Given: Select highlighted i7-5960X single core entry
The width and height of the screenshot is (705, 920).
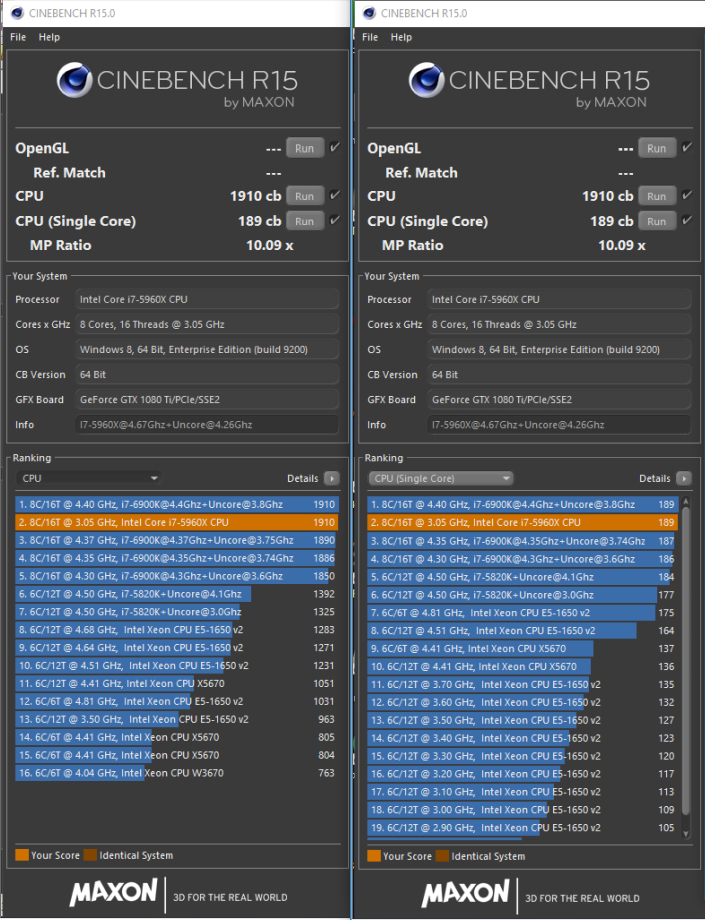Looking at the screenshot, I should pos(523,522).
